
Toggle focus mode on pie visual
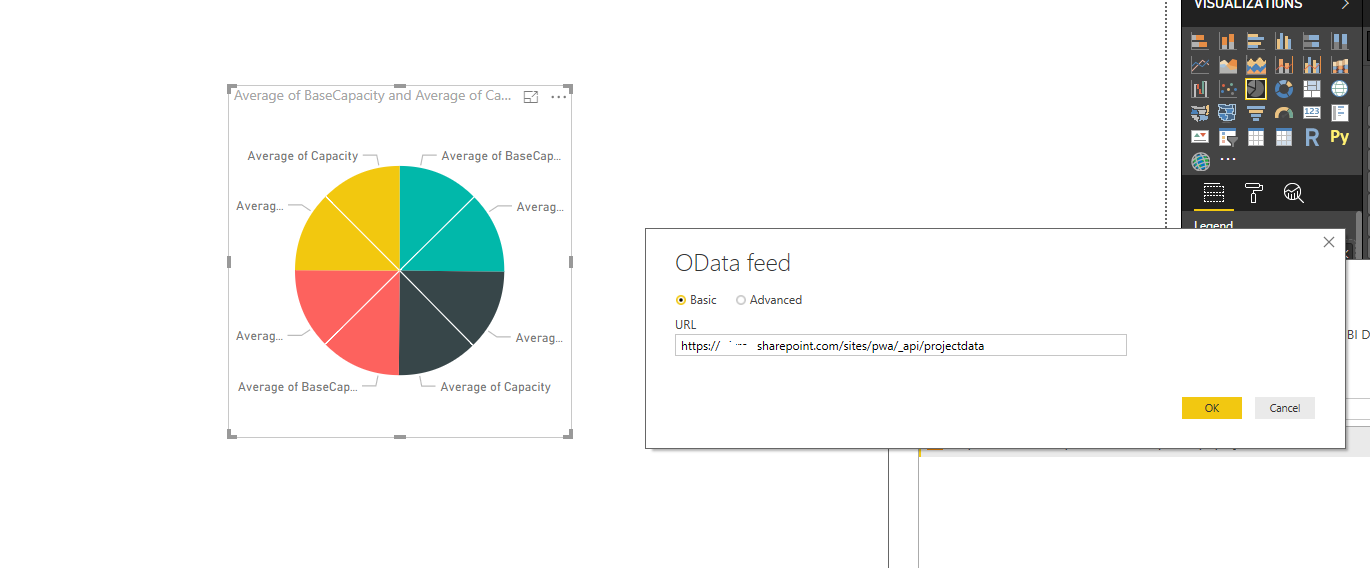pos(531,97)
